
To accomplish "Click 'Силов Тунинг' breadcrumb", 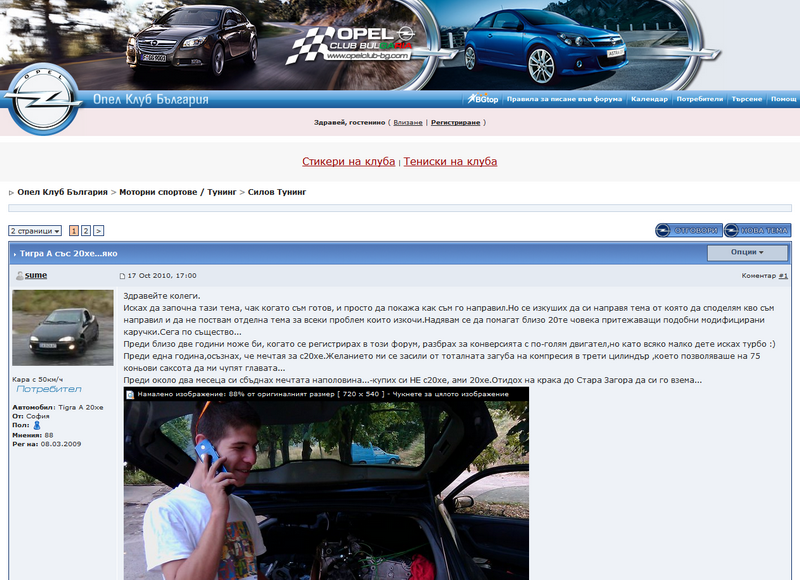I will (277, 192).
